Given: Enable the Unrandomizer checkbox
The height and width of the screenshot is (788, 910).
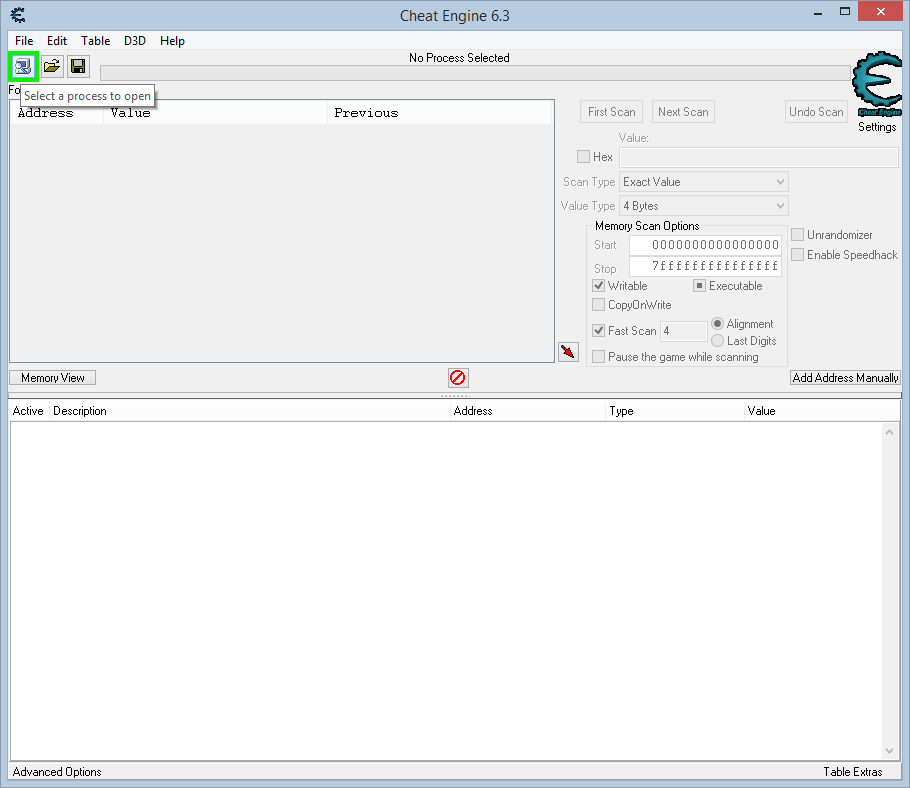Looking at the screenshot, I should (797, 234).
